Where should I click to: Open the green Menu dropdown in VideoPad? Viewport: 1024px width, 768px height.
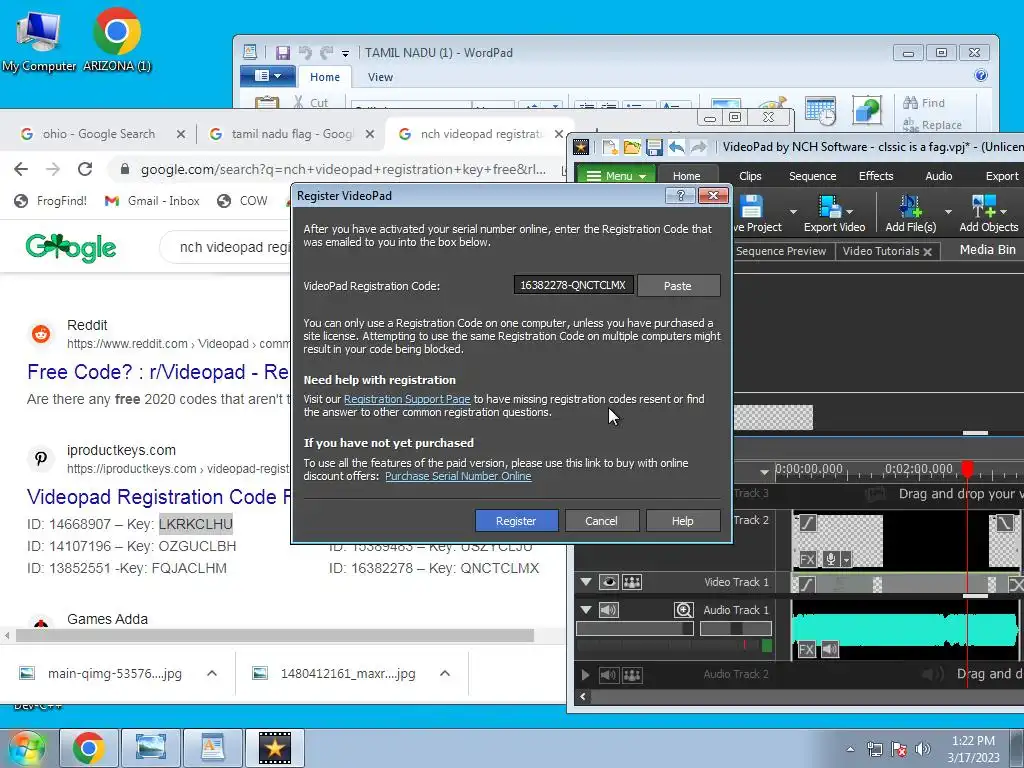(x=616, y=176)
